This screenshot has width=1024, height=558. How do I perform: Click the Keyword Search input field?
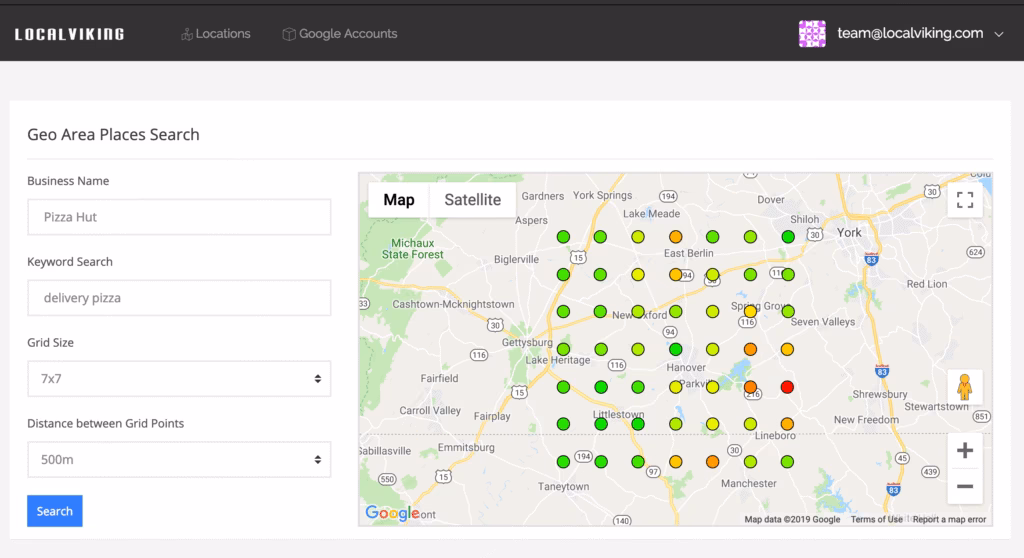178,298
